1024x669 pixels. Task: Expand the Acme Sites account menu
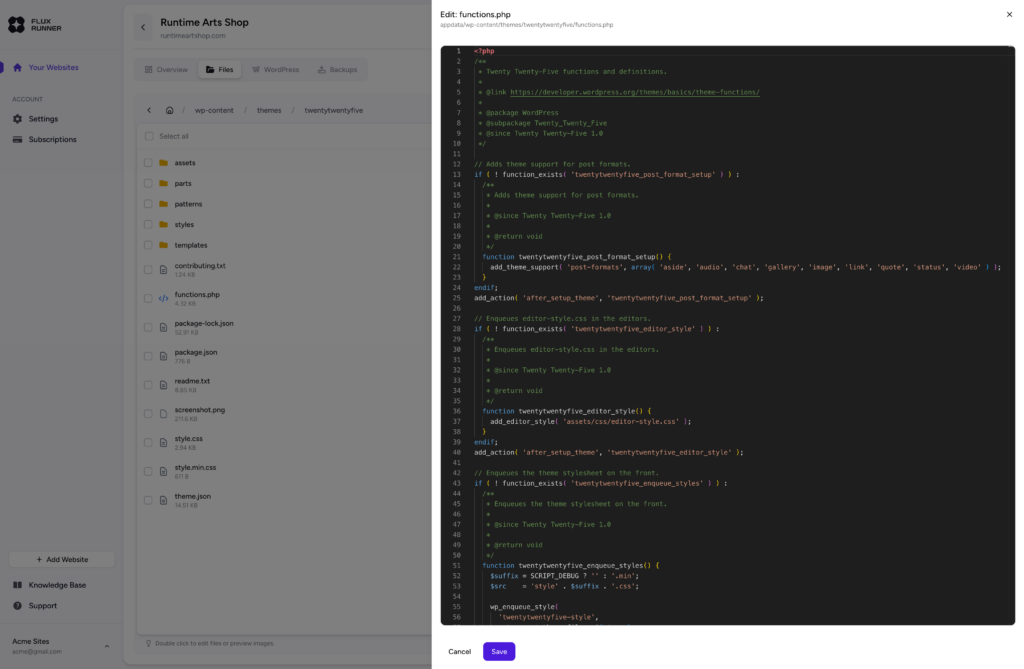[x=107, y=646]
